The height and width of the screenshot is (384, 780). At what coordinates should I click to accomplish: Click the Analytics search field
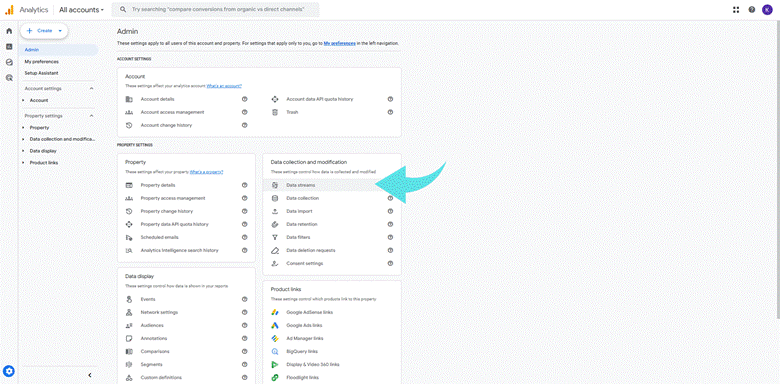click(x=215, y=9)
